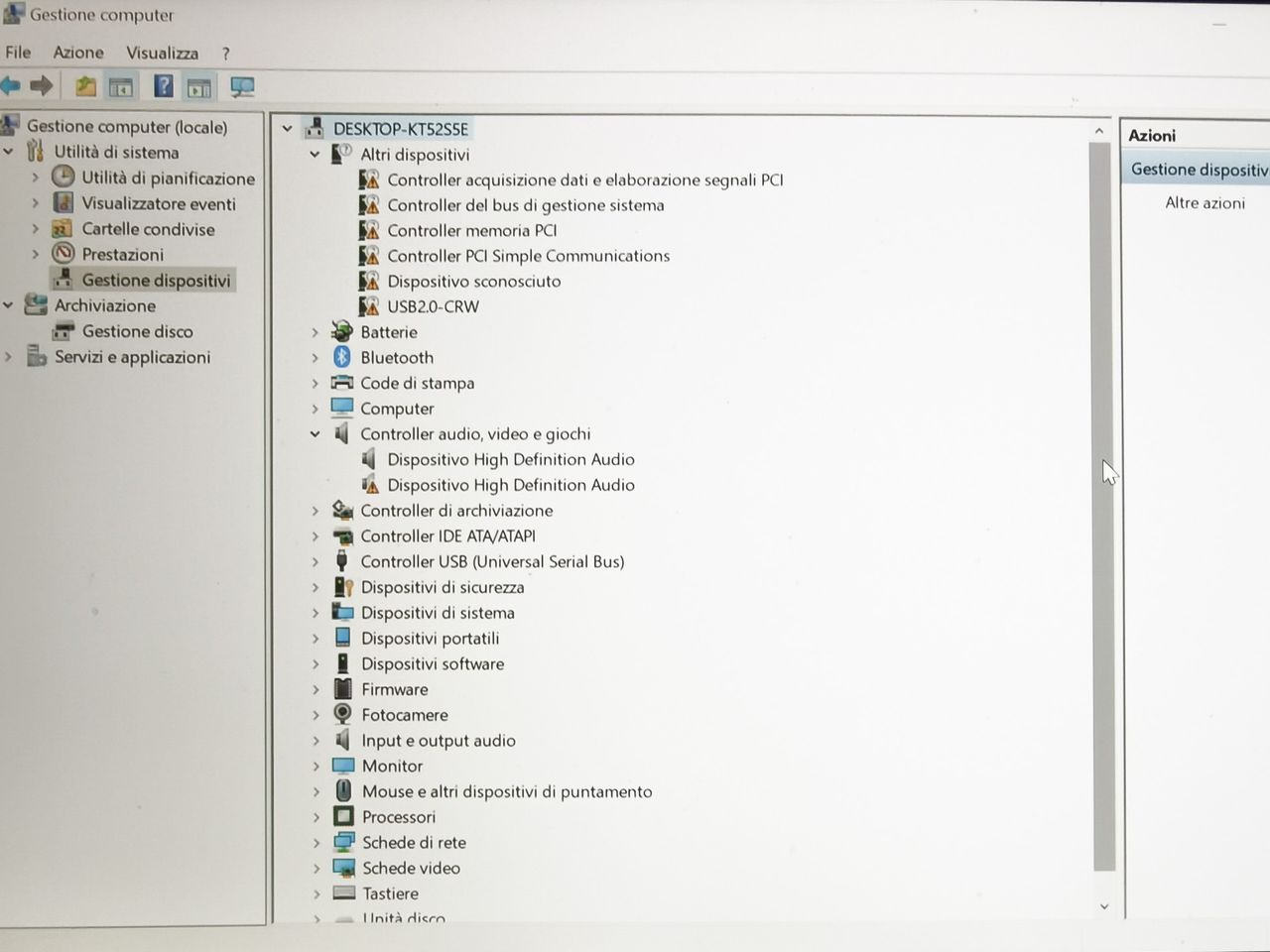Select Dispositivi di sistema

[438, 613]
